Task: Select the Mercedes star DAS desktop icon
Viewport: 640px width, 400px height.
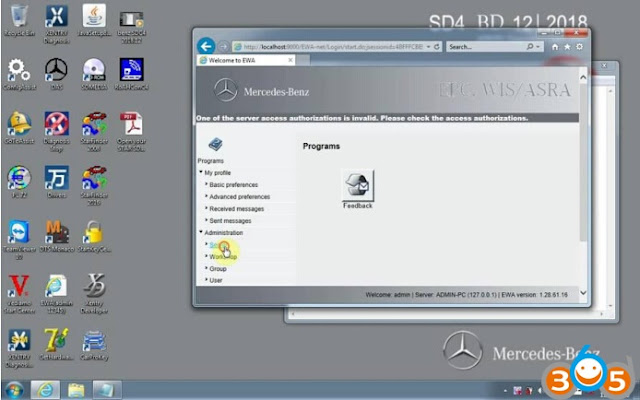Action: coord(56,73)
